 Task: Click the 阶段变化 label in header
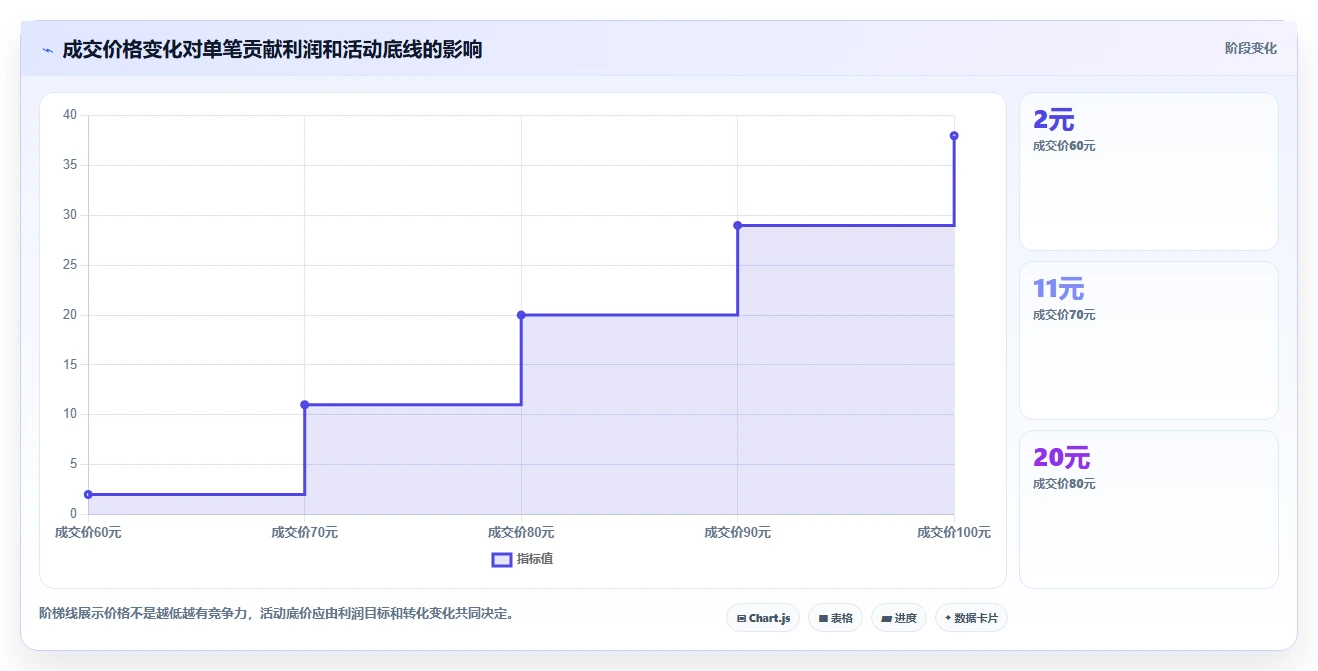[x=1251, y=48]
